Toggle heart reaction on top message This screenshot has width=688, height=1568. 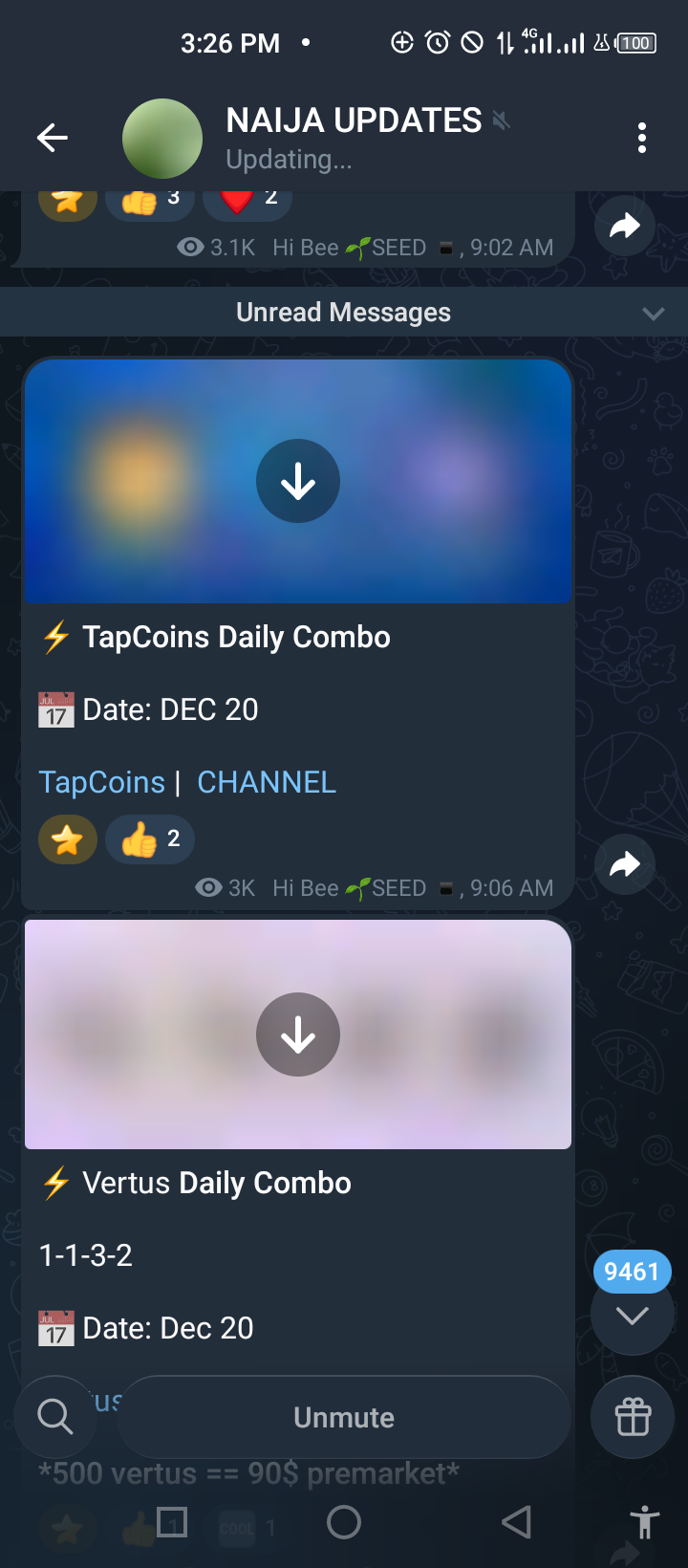pyautogui.click(x=247, y=199)
